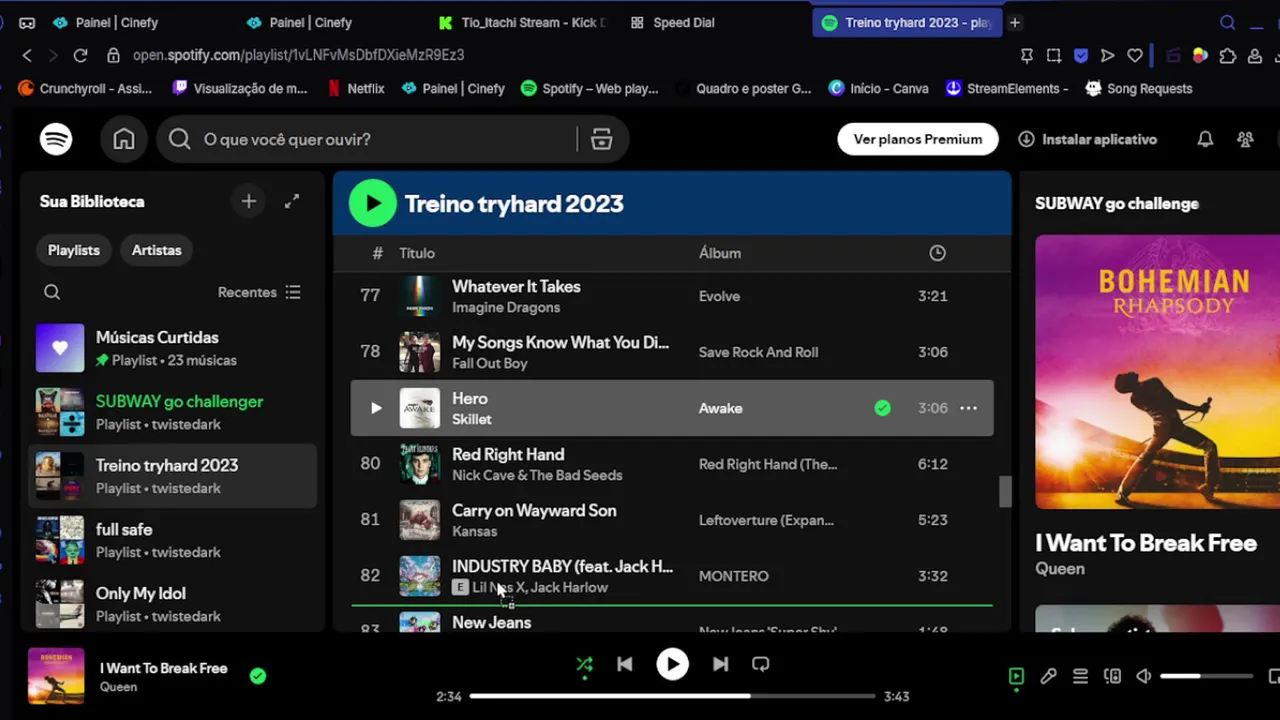Play the song Hero from its row
Screen dimensions: 1280x720
pyautogui.click(x=376, y=408)
